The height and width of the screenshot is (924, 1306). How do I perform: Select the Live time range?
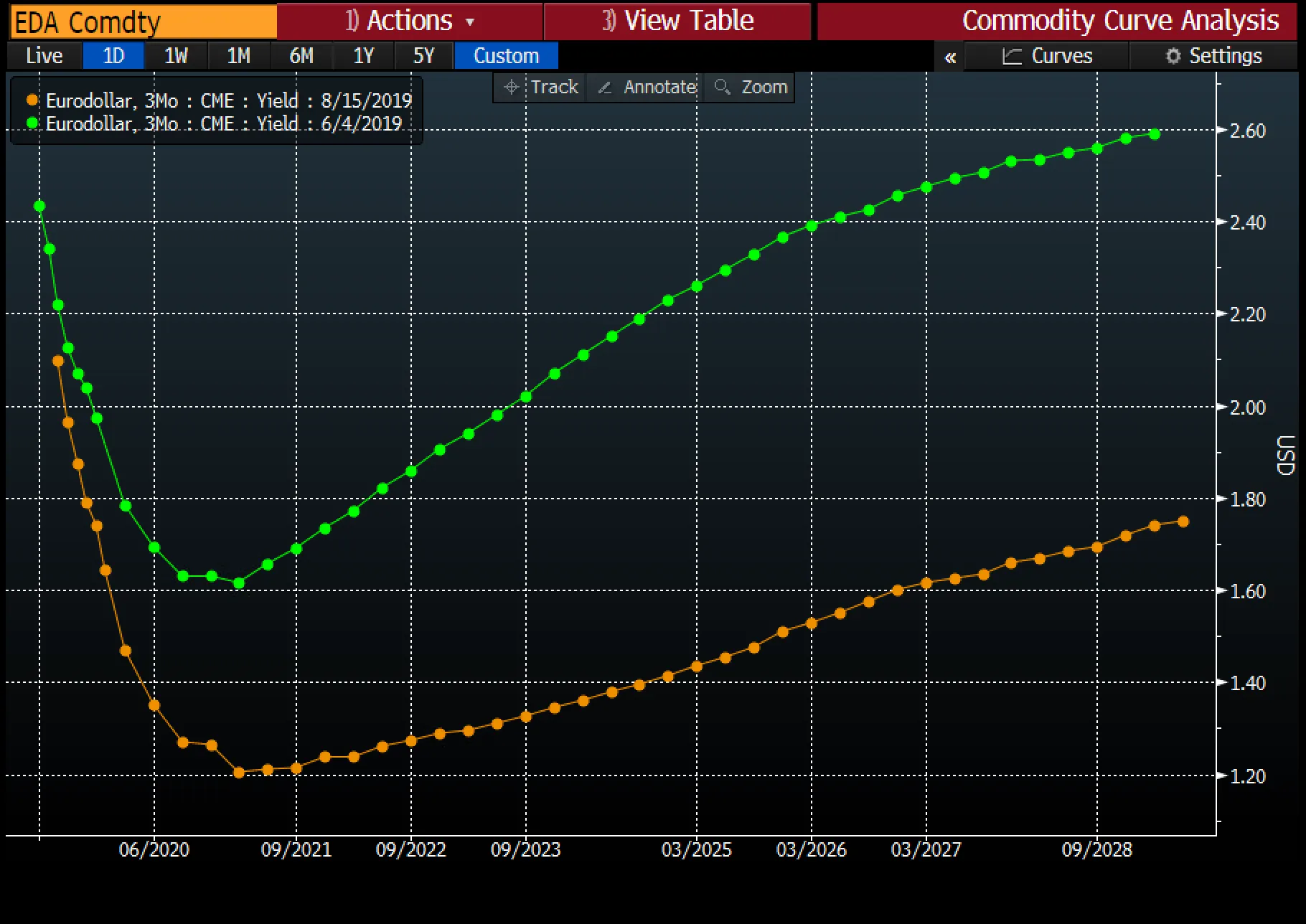coord(44,56)
